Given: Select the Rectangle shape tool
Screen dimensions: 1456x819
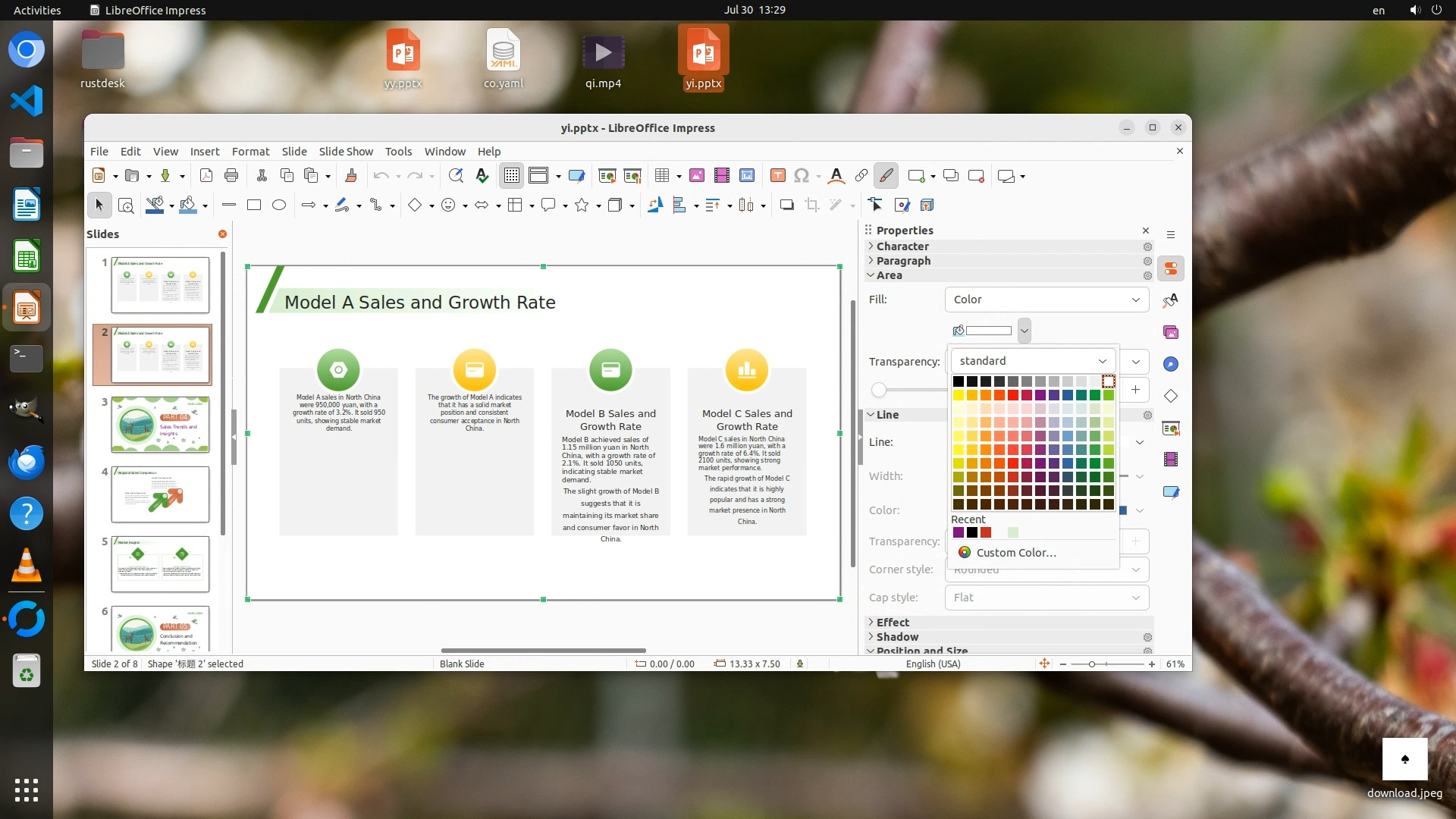Looking at the screenshot, I should pyautogui.click(x=254, y=205).
